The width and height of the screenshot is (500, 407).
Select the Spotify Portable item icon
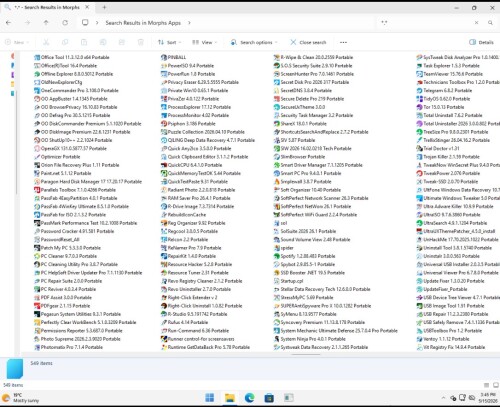[277, 256]
